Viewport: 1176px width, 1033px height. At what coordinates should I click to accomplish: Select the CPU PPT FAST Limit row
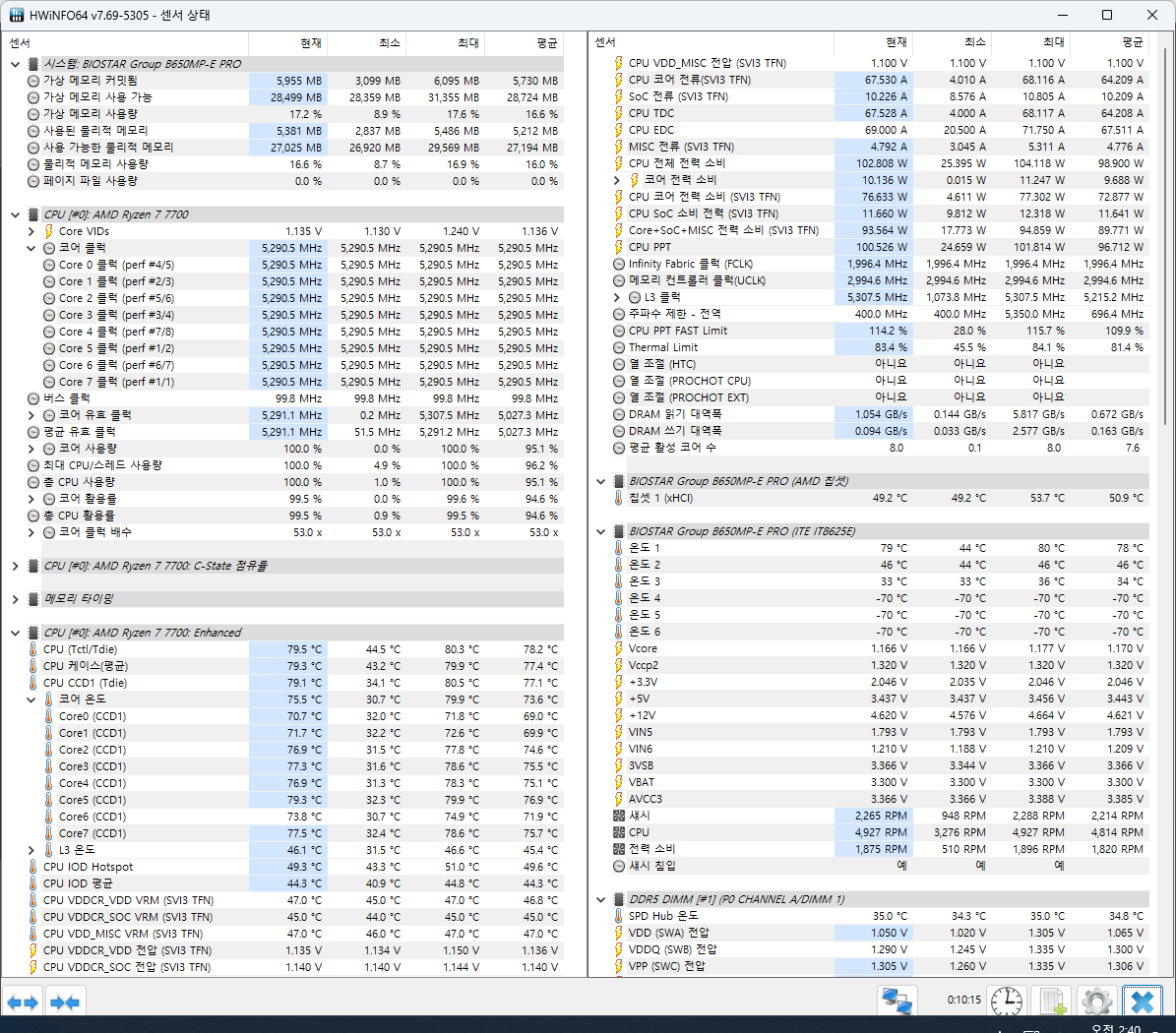tap(879, 331)
